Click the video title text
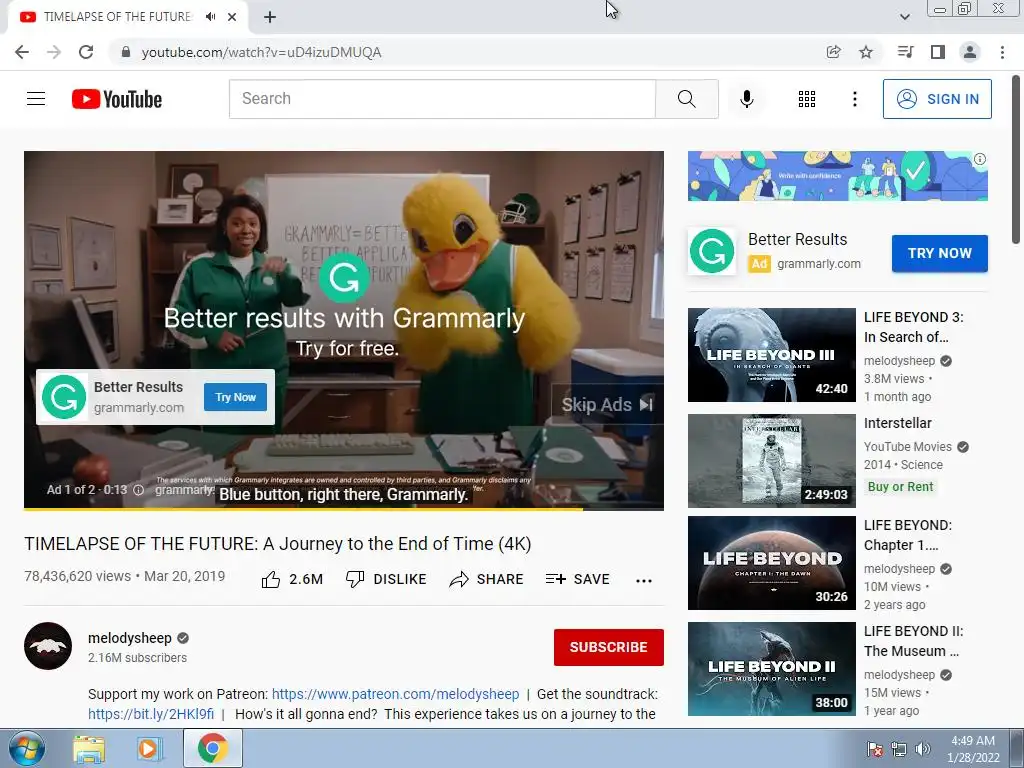The image size is (1024, 768). click(278, 544)
